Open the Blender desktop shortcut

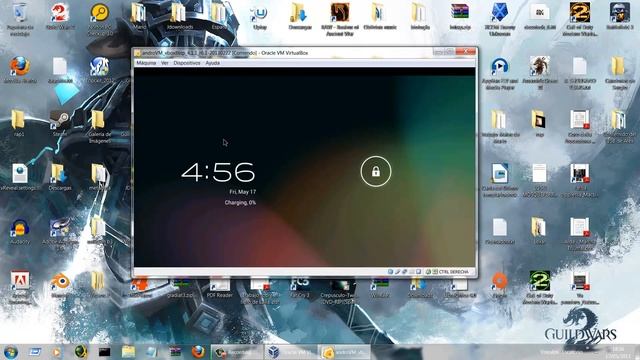(x=60, y=285)
